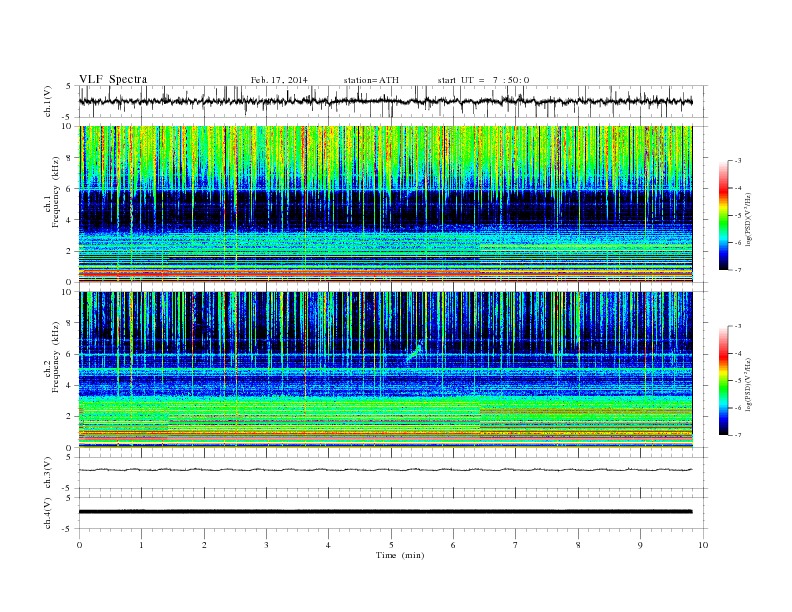The height and width of the screenshot is (612, 792).
Task: Click the ch.1 voltage waveform trace
Action: pos(385,101)
